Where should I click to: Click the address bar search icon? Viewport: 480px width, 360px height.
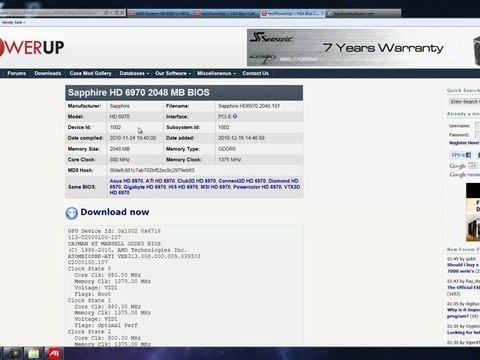click(x=106, y=13)
